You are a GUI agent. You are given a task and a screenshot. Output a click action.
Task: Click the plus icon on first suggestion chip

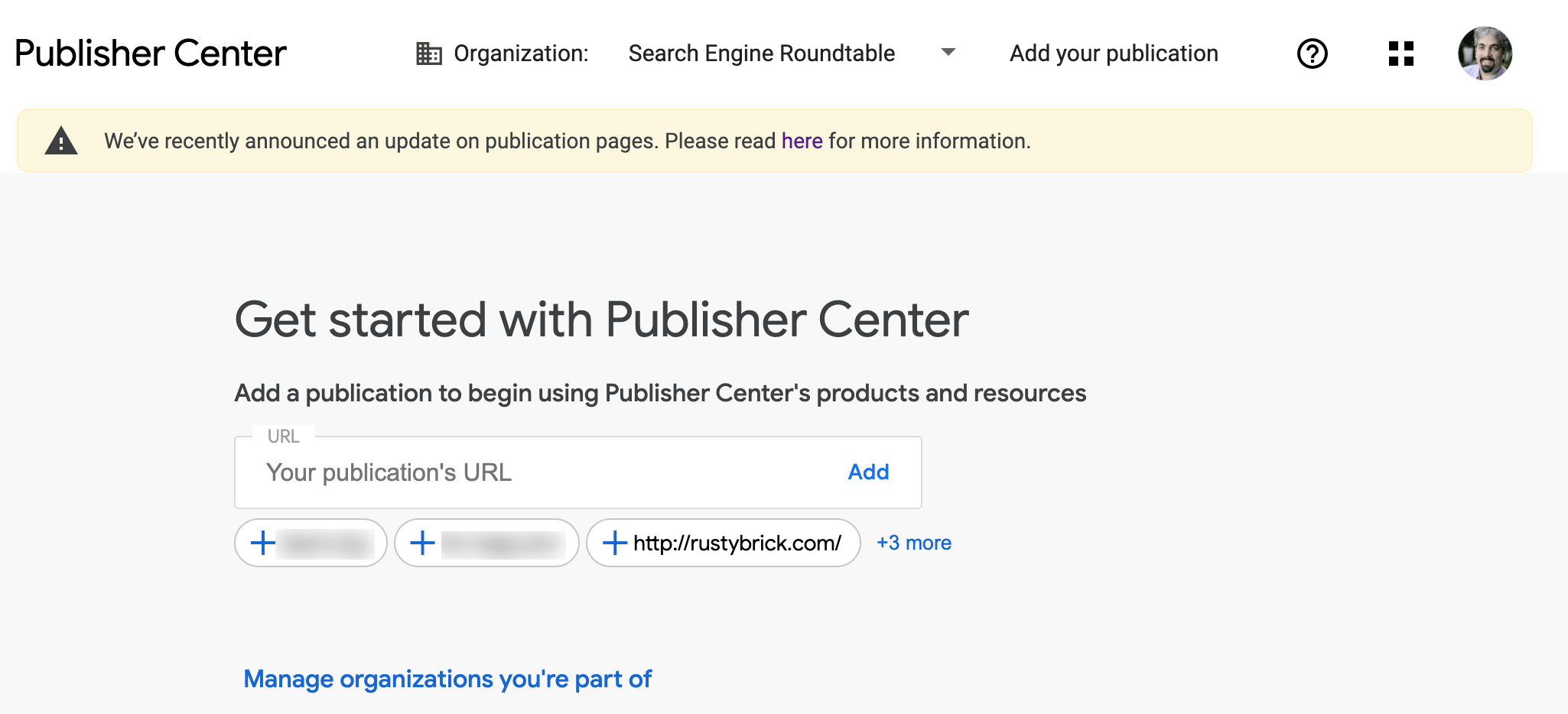click(263, 543)
